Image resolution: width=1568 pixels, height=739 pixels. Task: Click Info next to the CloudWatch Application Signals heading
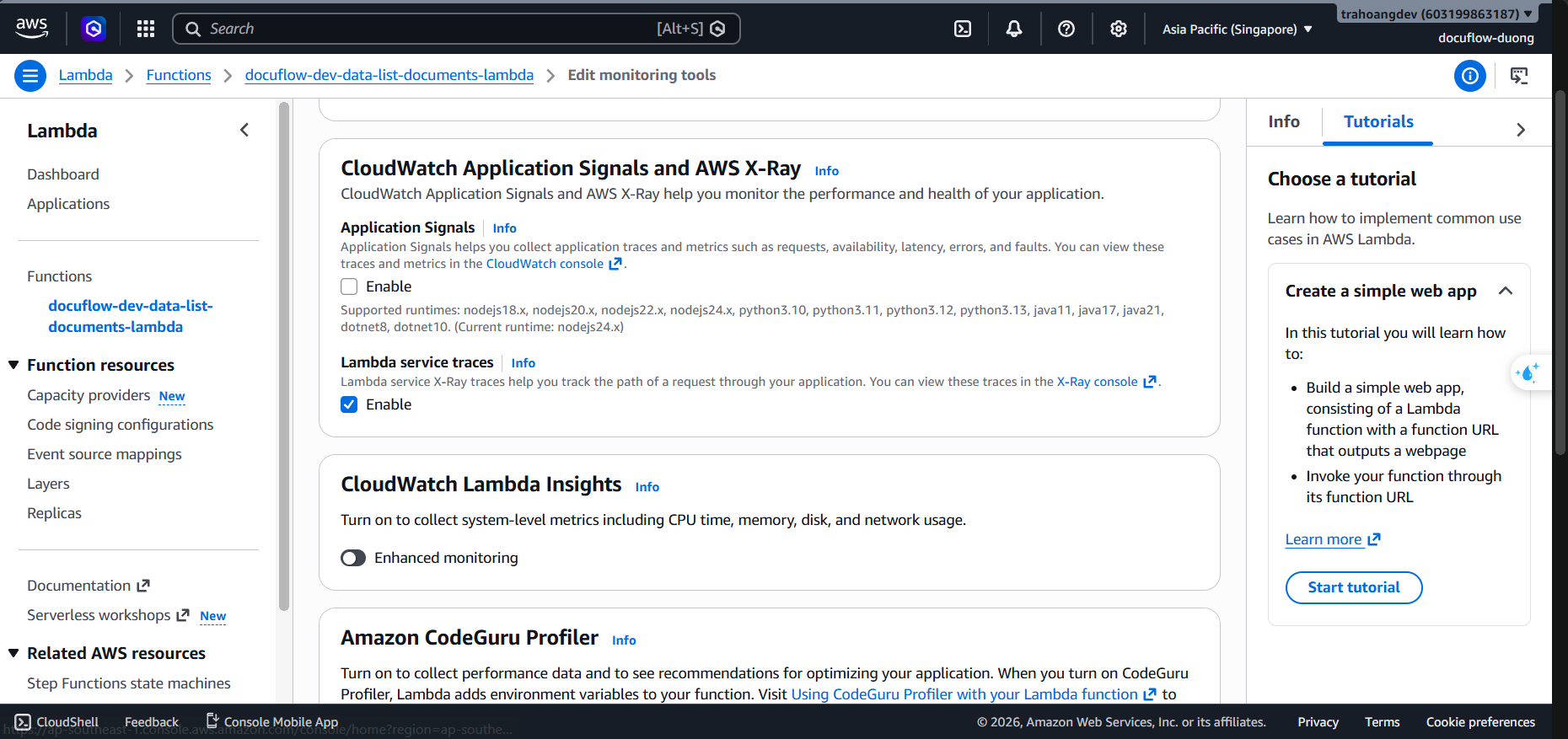(x=826, y=171)
